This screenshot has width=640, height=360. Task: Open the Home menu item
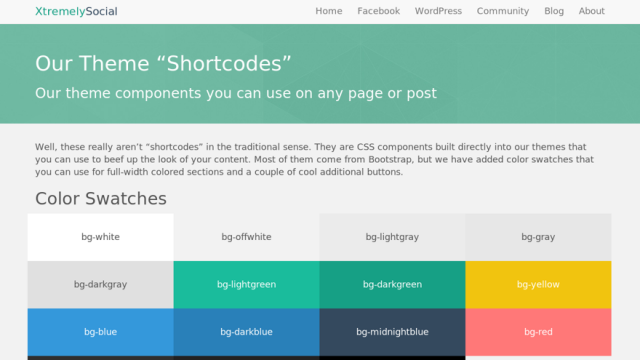[329, 11]
